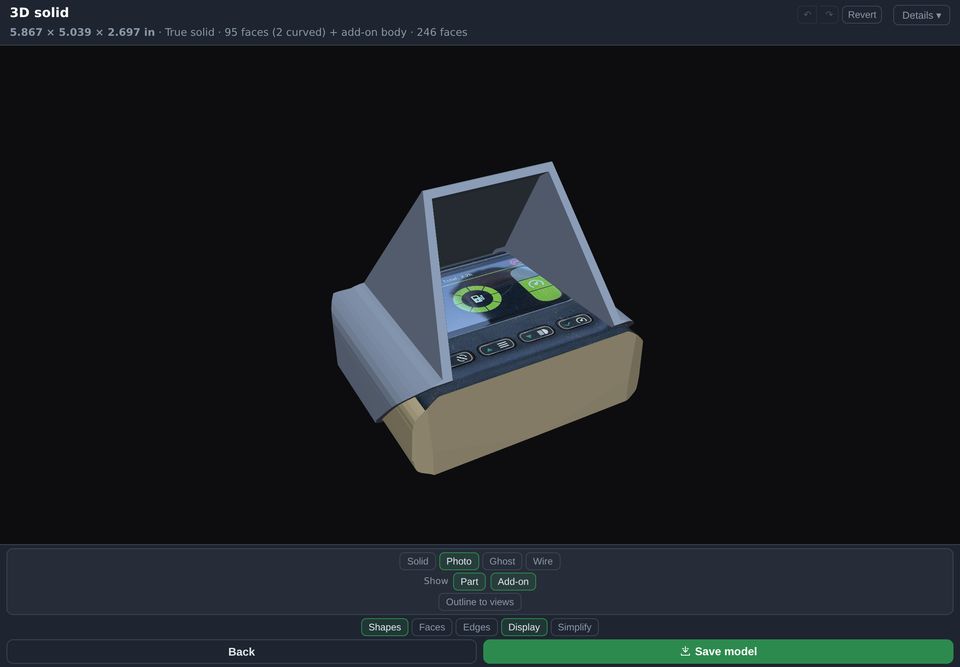The width and height of the screenshot is (960, 667).
Task: Toggle visibility of the Add-on body
Action: tap(513, 582)
